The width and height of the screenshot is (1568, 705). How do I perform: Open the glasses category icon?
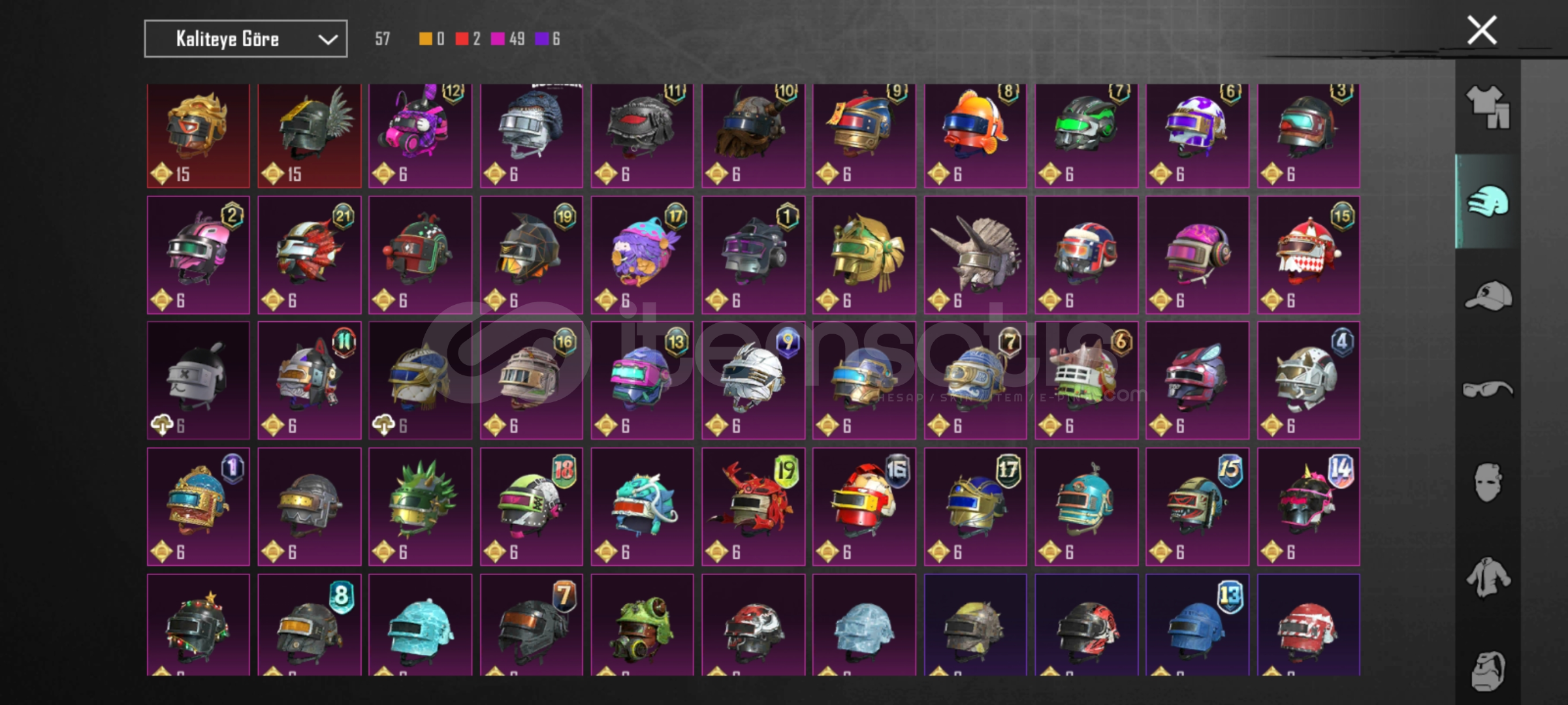[1488, 390]
